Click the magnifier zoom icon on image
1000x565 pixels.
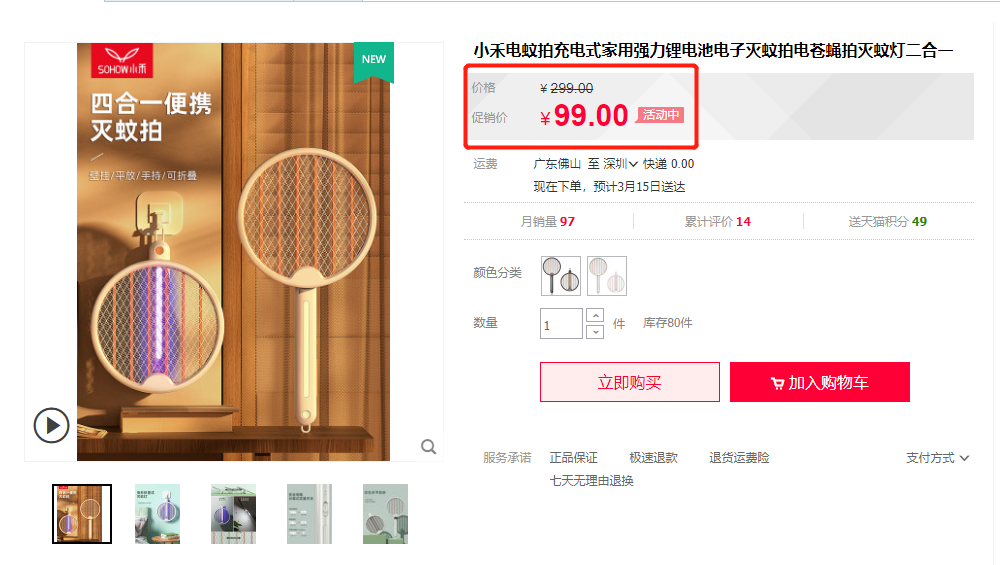[429, 447]
